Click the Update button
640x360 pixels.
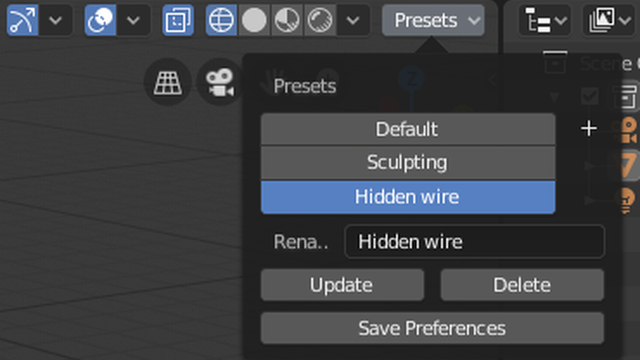click(x=342, y=285)
